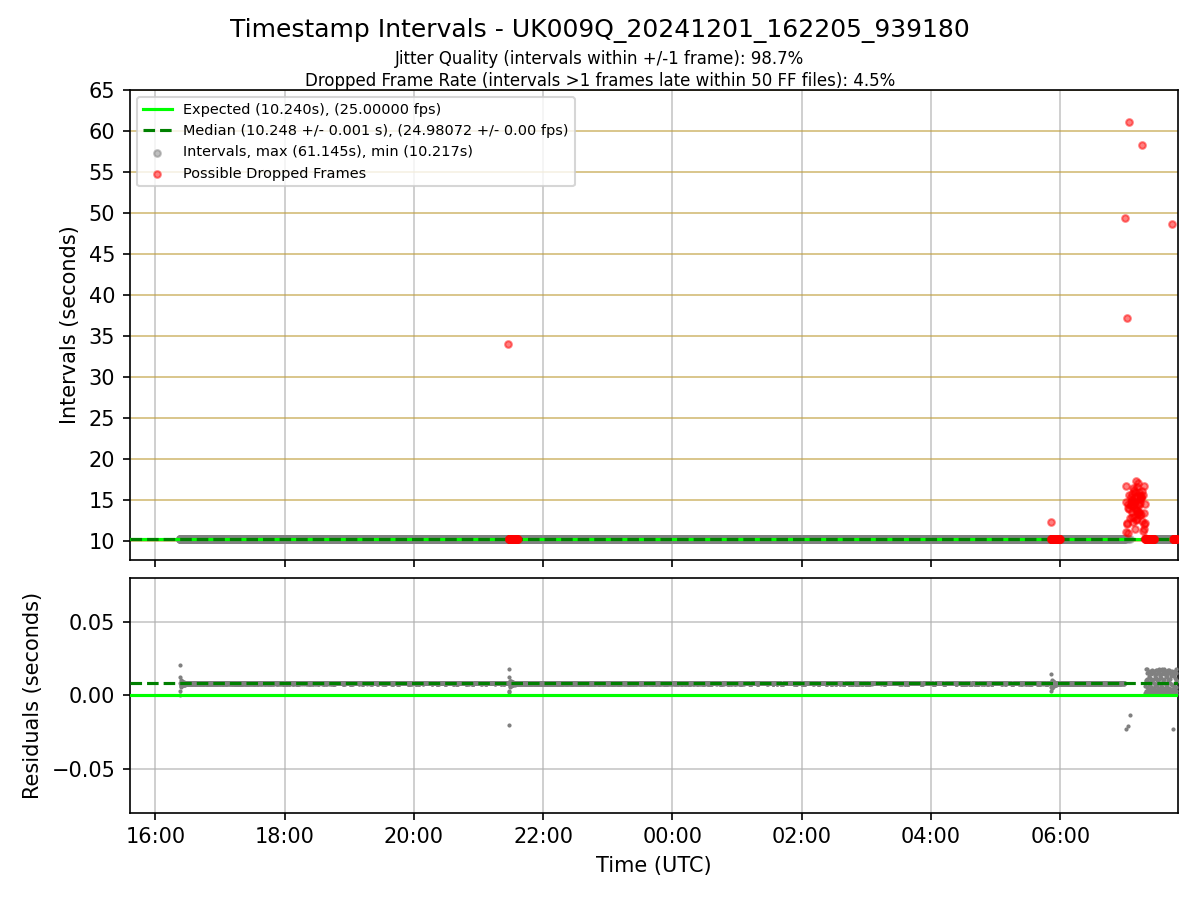Click the 'Jitter Quality' subtitle line
The height and width of the screenshot is (900, 1200).
click(x=599, y=58)
